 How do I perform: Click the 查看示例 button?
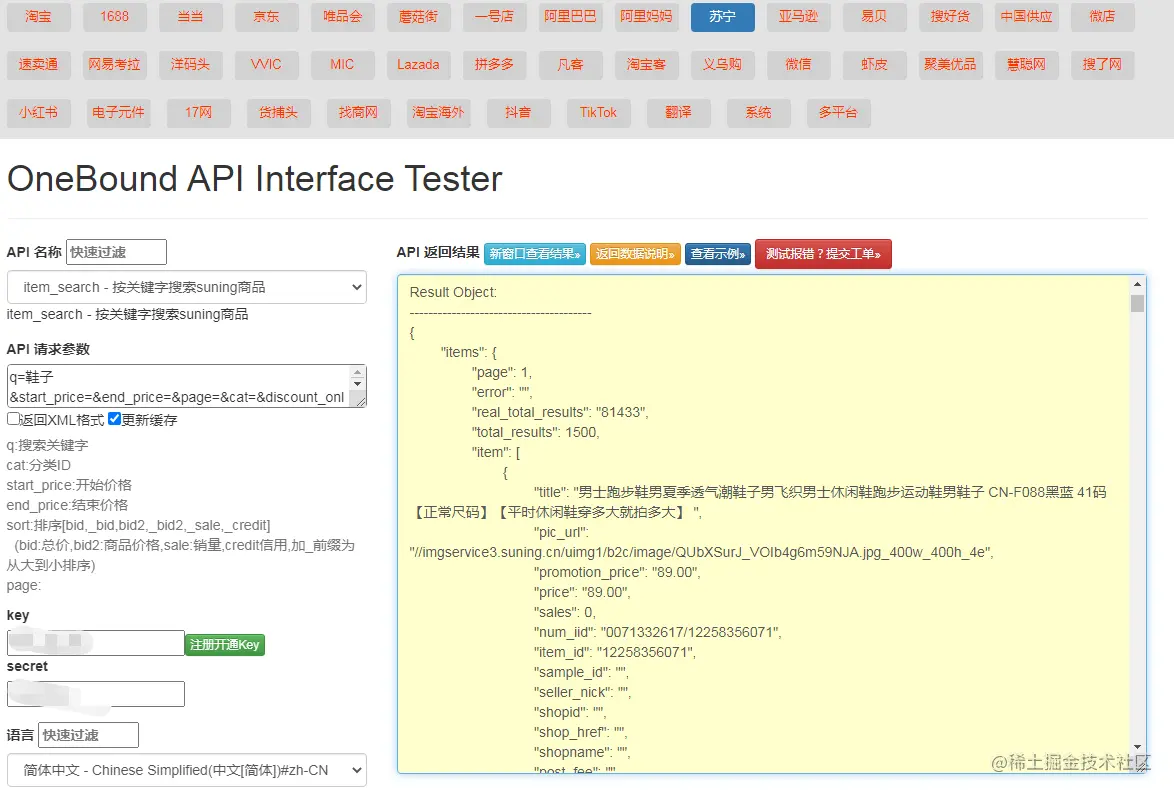tap(717, 255)
